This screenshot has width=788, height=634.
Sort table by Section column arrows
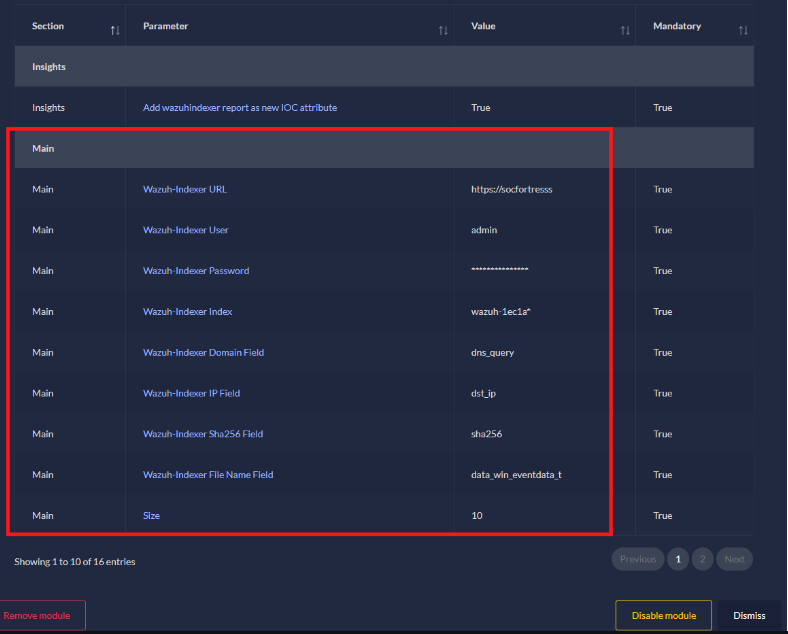pos(115,31)
